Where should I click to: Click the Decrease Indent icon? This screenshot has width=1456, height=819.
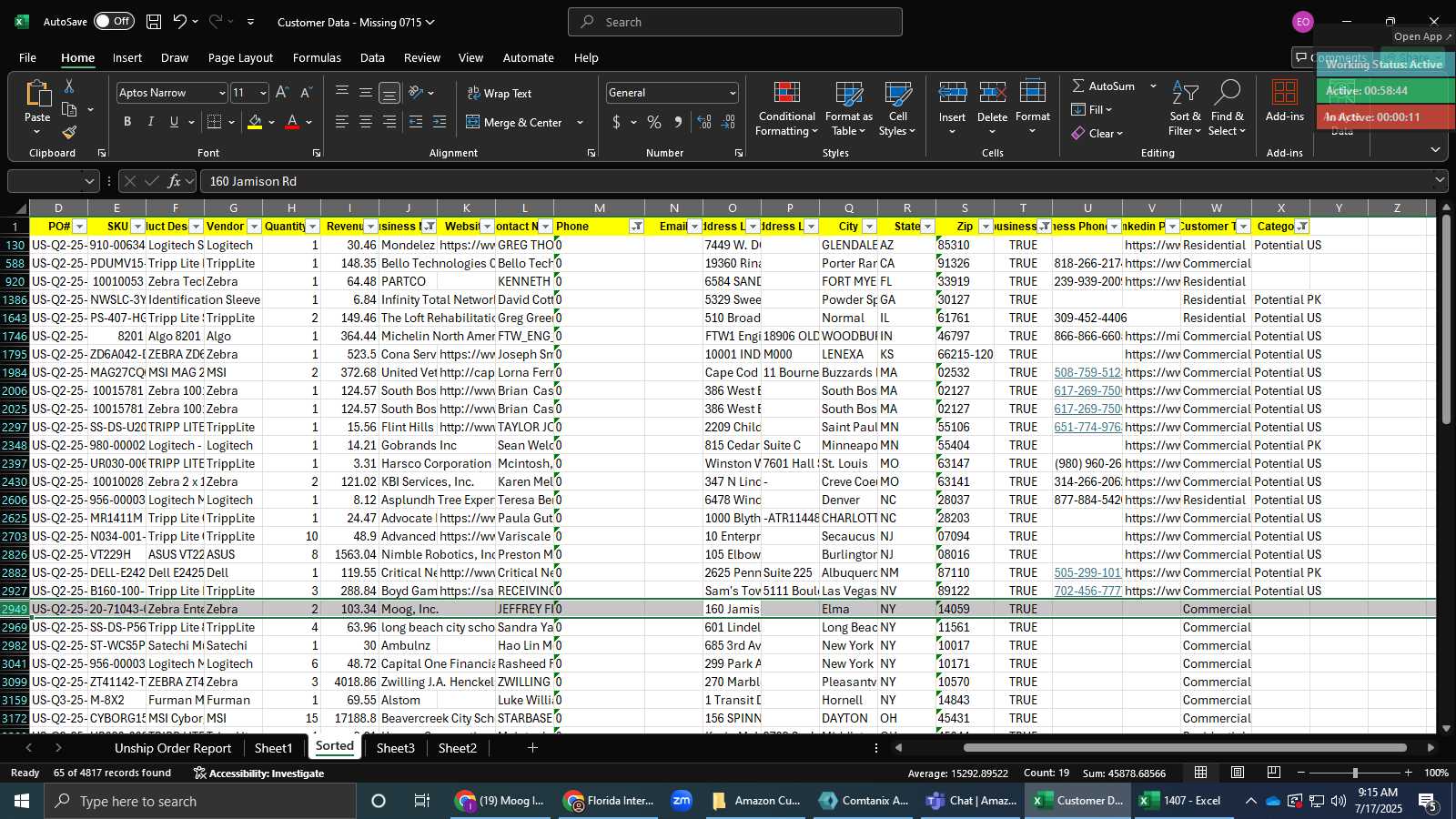[416, 122]
